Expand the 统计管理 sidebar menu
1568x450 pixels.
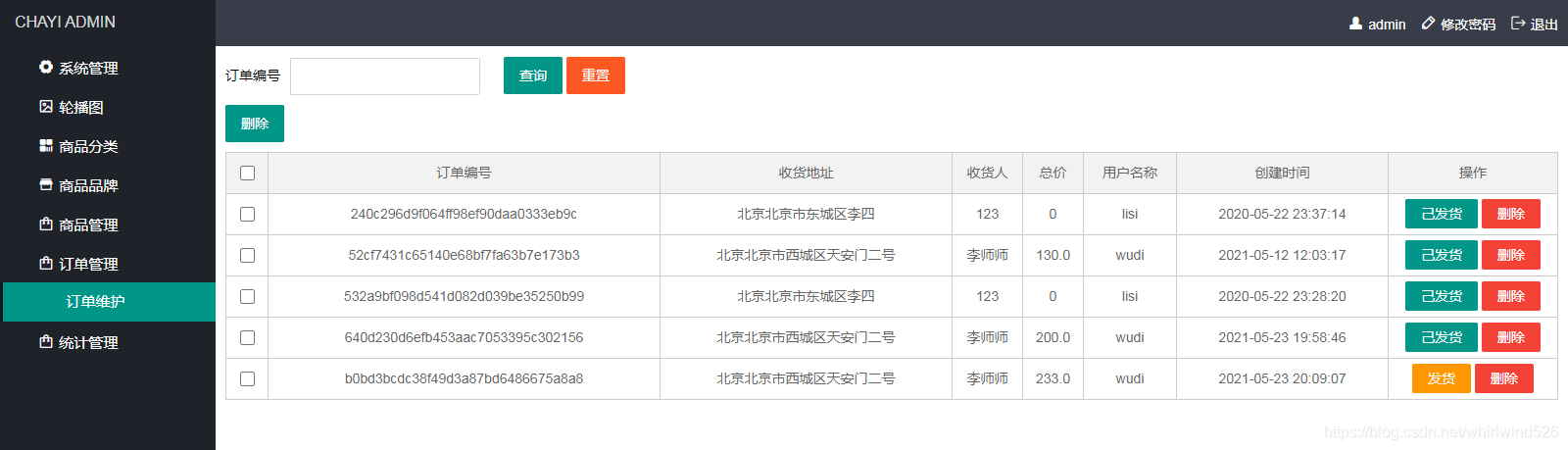[x=108, y=341]
